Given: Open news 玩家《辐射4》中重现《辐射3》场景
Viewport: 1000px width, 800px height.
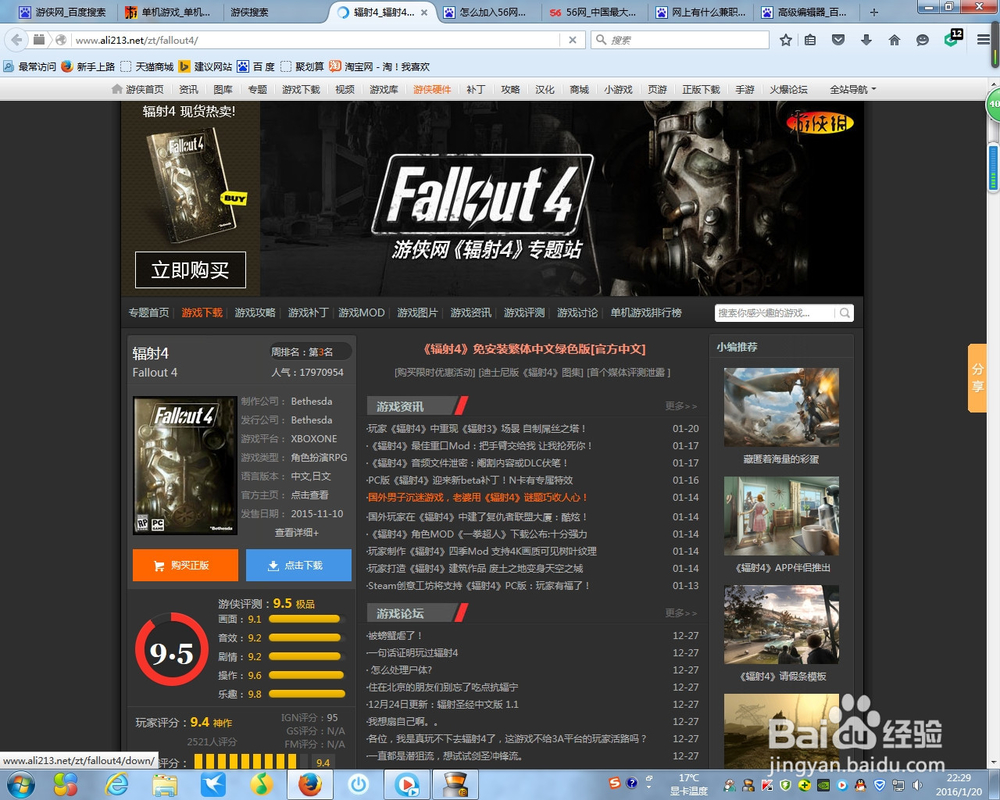Looking at the screenshot, I should 476,429.
